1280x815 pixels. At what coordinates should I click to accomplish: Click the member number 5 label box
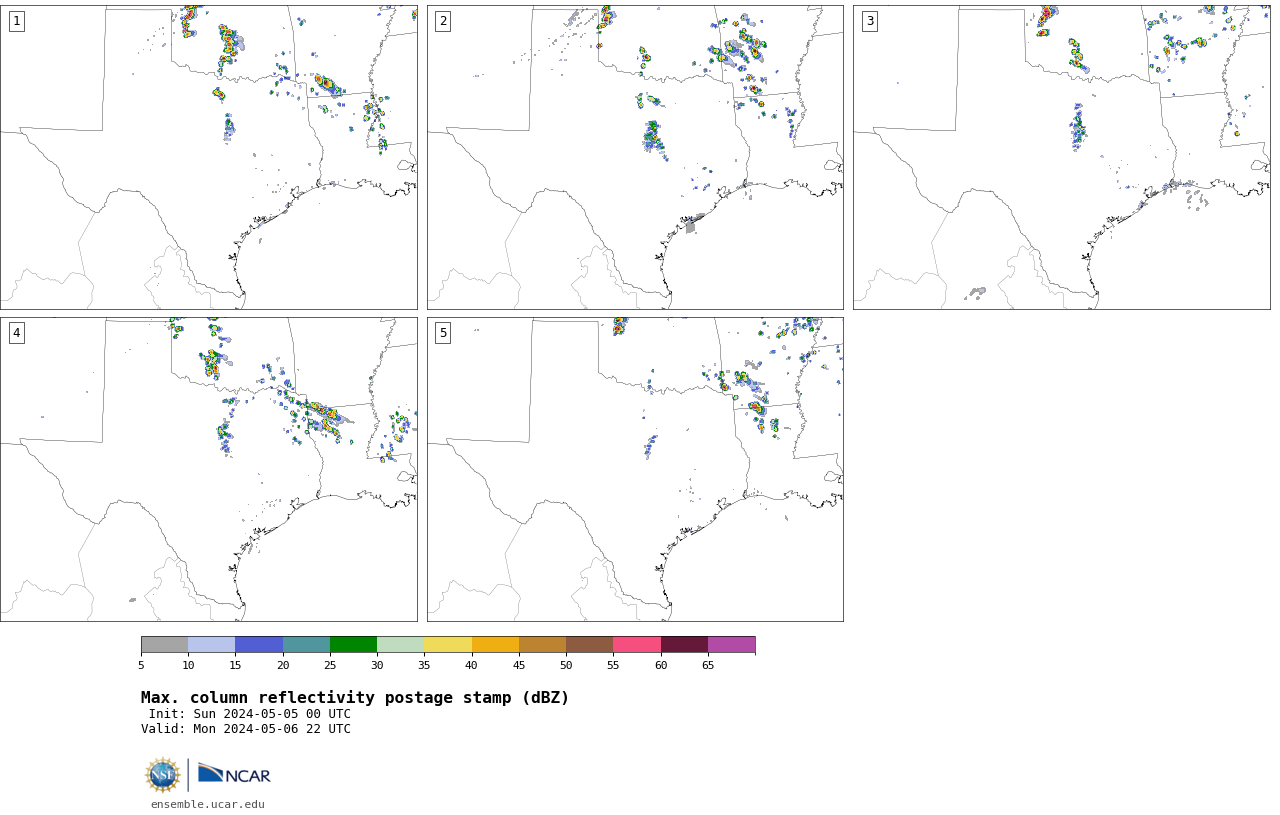click(443, 333)
